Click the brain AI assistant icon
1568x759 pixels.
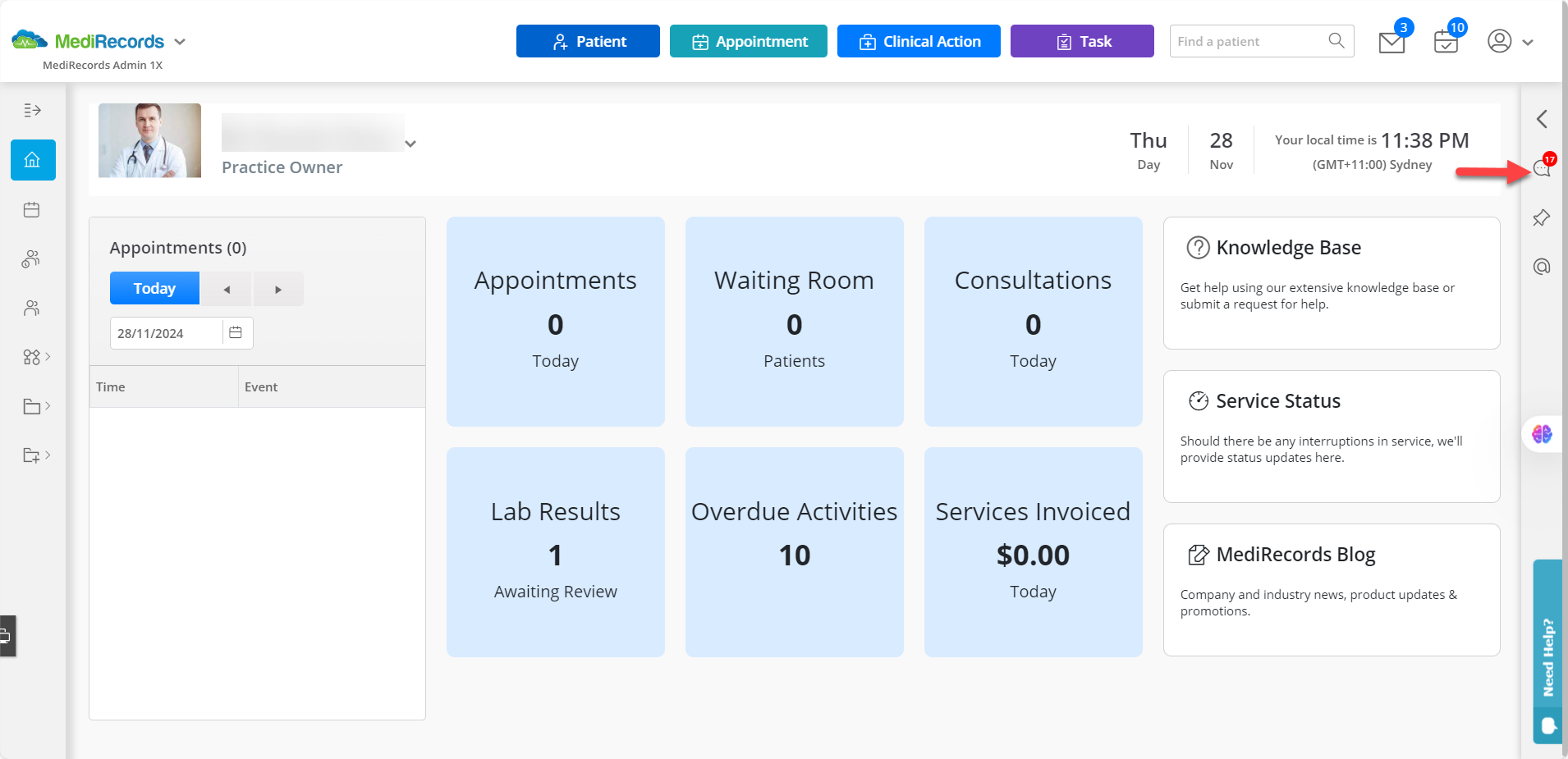coord(1542,434)
